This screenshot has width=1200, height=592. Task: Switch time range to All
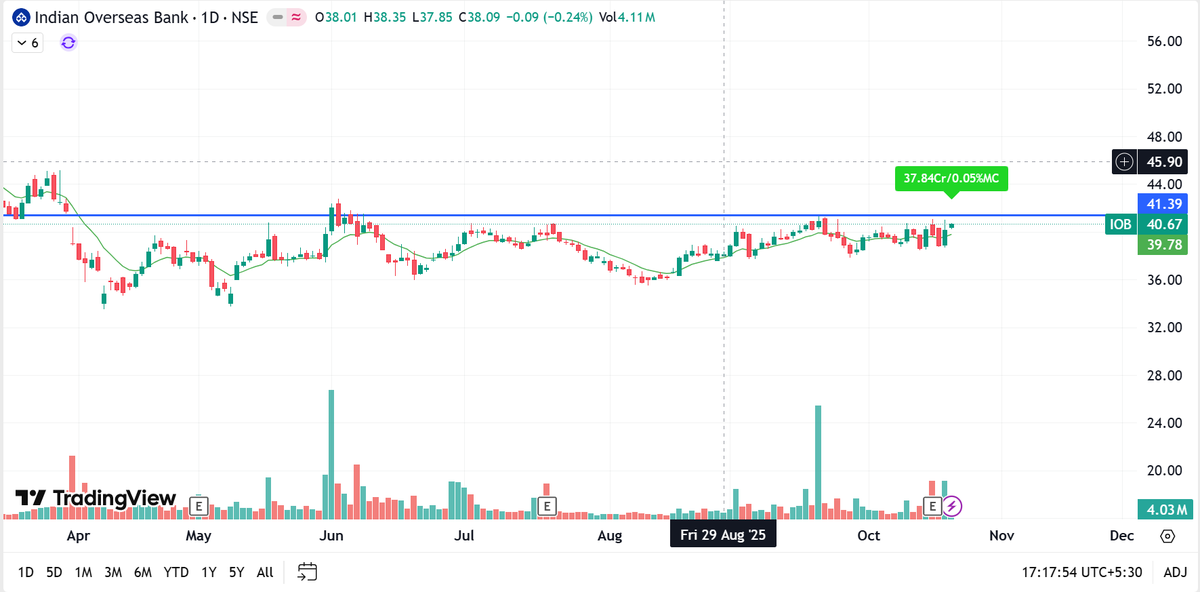tap(265, 572)
